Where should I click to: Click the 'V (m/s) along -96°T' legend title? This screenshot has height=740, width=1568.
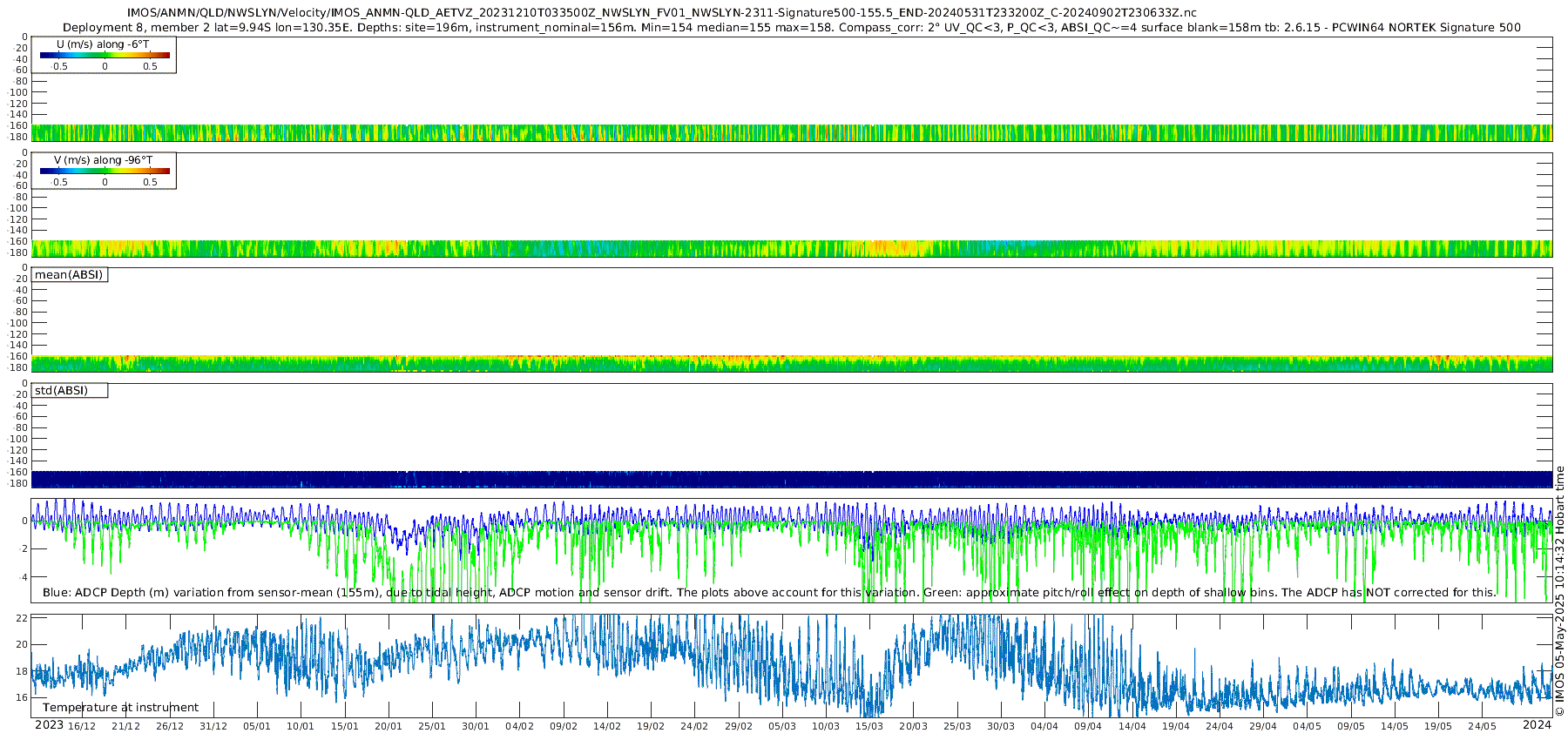coord(103,160)
